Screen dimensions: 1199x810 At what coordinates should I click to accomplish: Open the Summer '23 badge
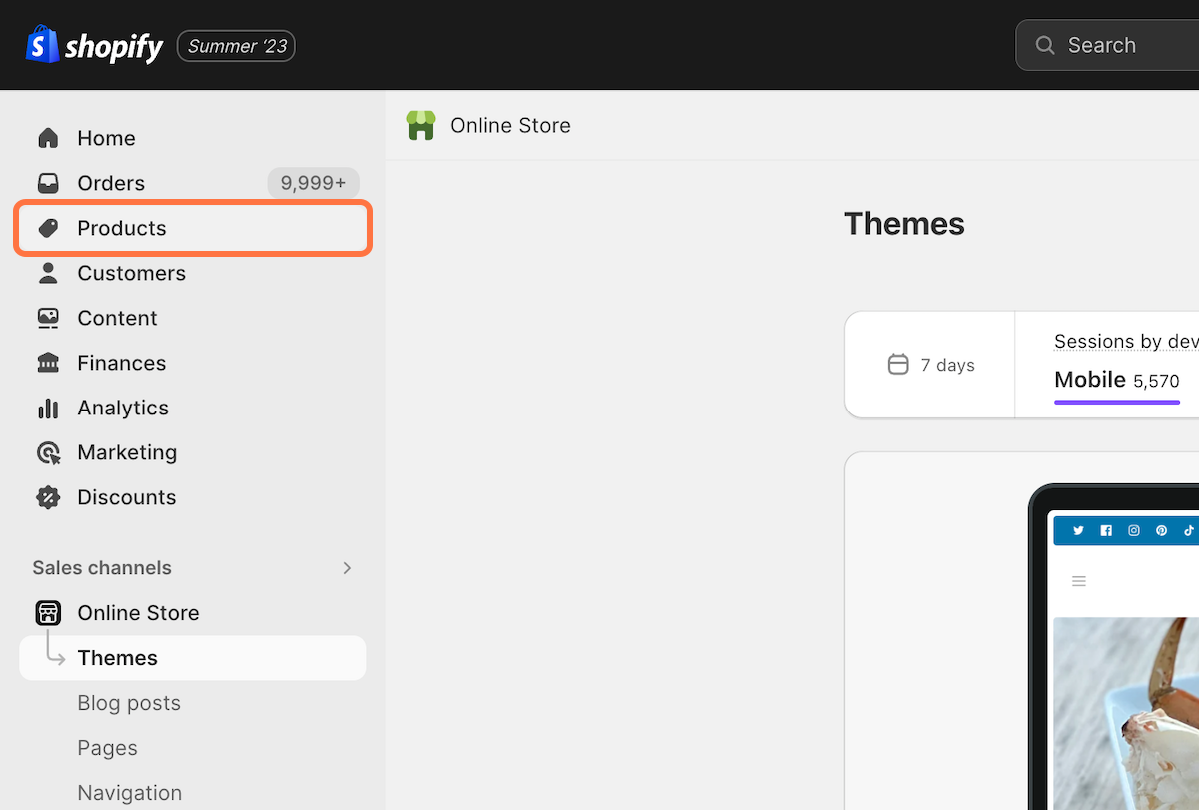236,46
